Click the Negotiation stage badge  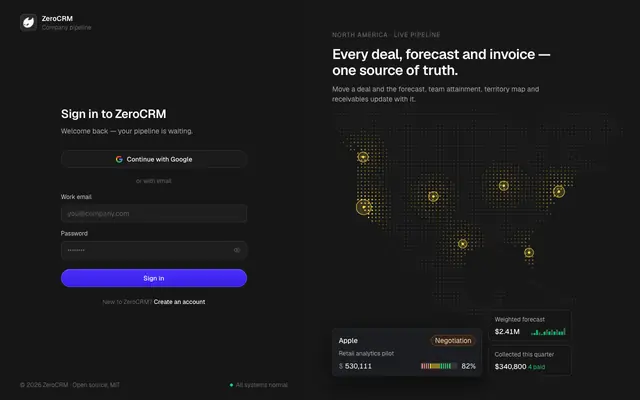coord(453,340)
